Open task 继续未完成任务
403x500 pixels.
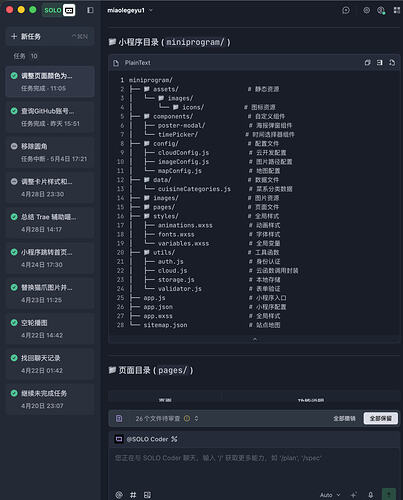pos(50,400)
